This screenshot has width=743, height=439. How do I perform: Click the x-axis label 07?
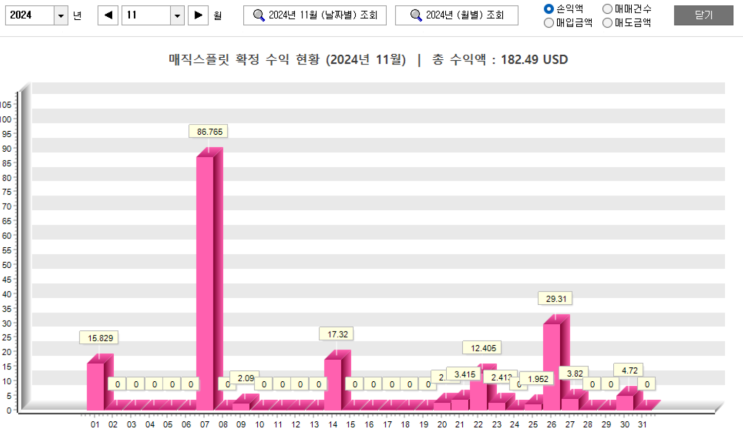204,424
